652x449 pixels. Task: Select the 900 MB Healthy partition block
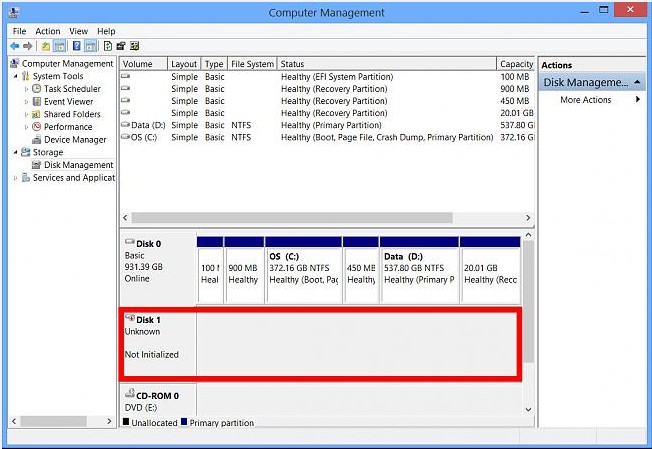pos(244,270)
